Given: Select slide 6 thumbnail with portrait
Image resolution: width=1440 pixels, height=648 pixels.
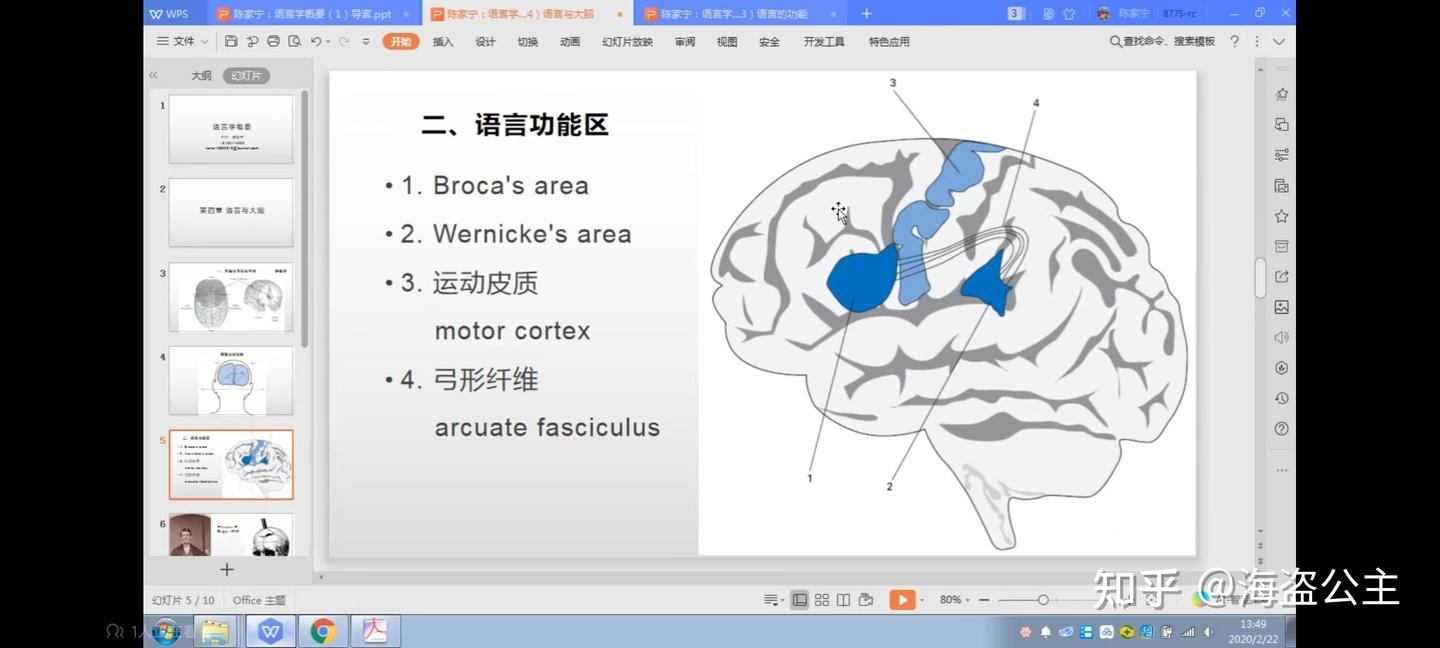Looking at the screenshot, I should (x=231, y=535).
